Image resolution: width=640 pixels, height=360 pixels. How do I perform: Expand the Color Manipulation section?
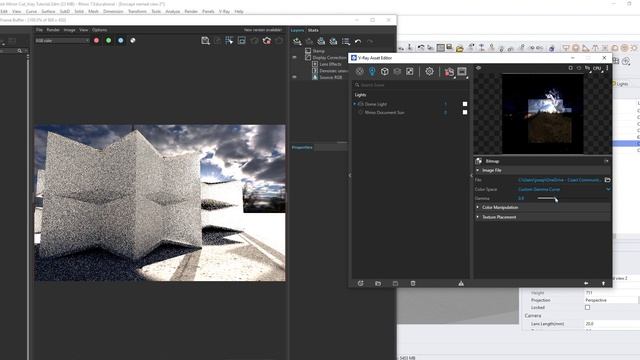click(x=478, y=207)
